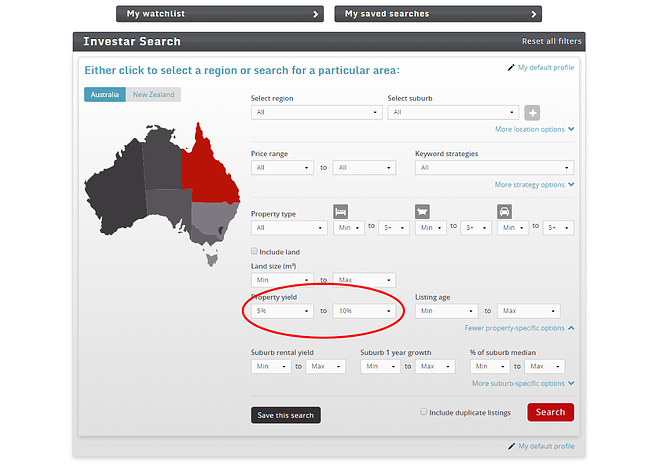666x474 pixels.
Task: Click arrow icon on My saved searches button
Action: (533, 14)
